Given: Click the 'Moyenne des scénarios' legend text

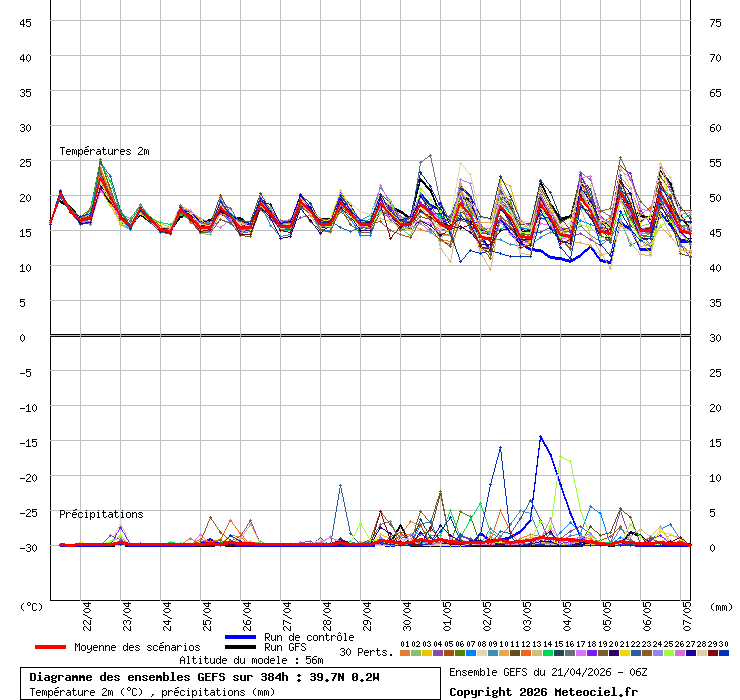Looking at the screenshot, I should [x=137, y=647].
